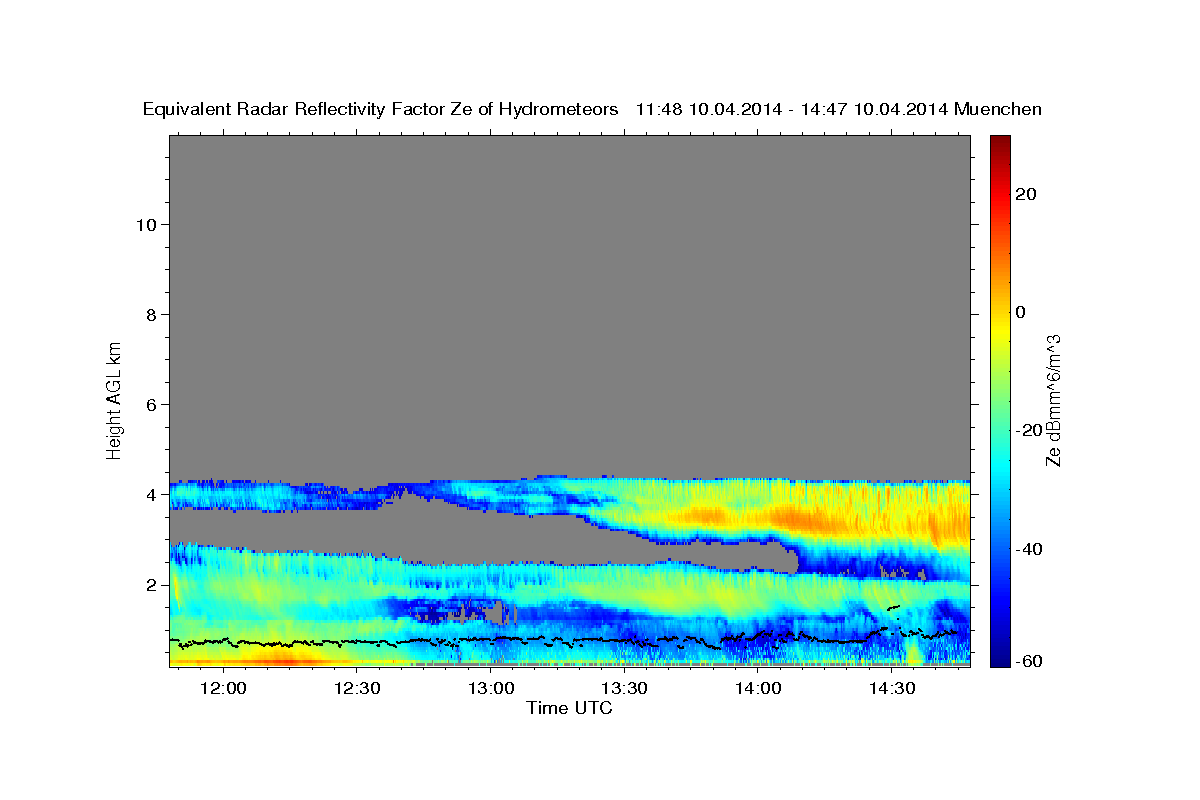This screenshot has width=1200, height=800.
Task: Click the 13:30 time tick label
Action: 625,689
